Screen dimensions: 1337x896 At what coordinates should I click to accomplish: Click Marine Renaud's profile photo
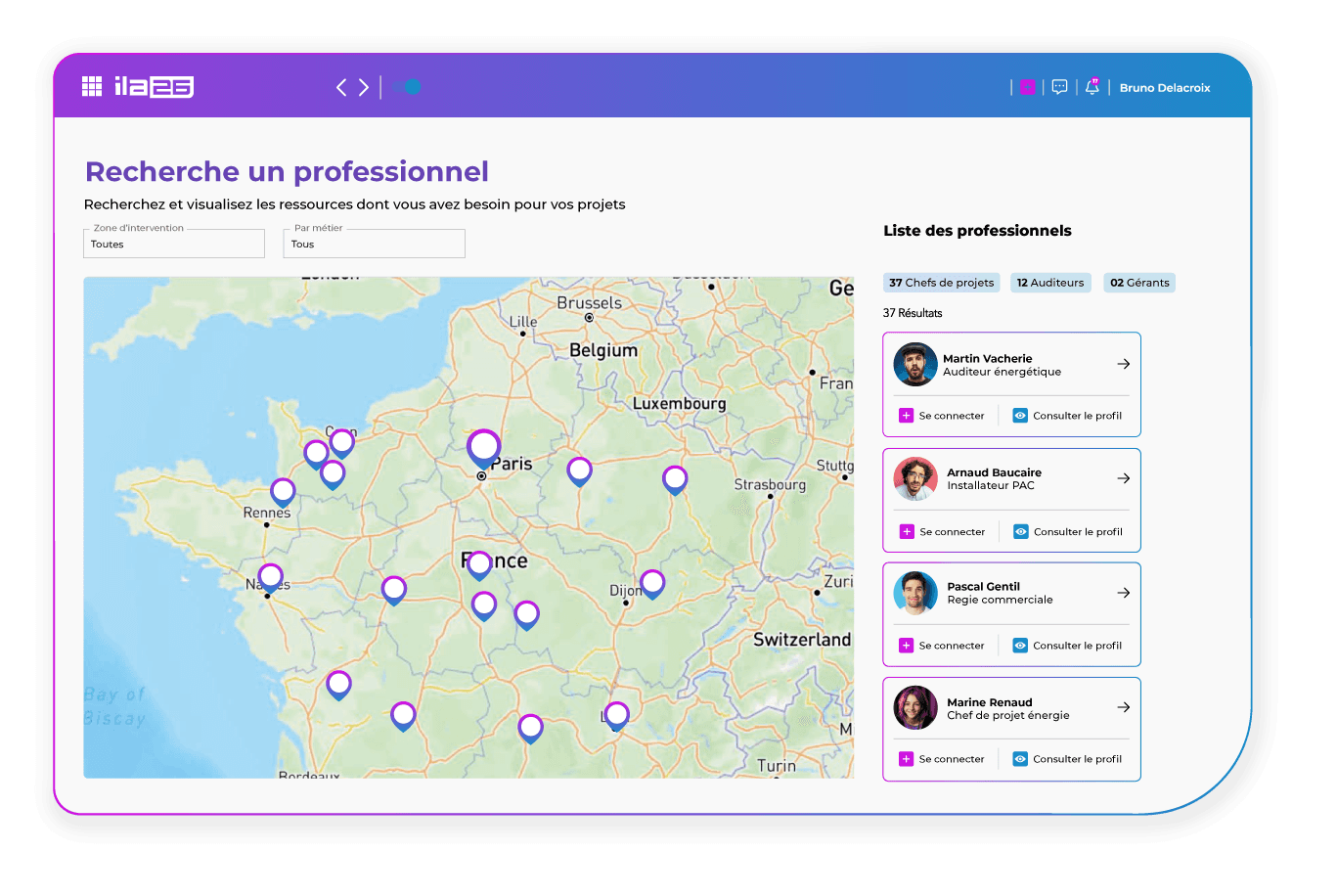click(x=915, y=707)
